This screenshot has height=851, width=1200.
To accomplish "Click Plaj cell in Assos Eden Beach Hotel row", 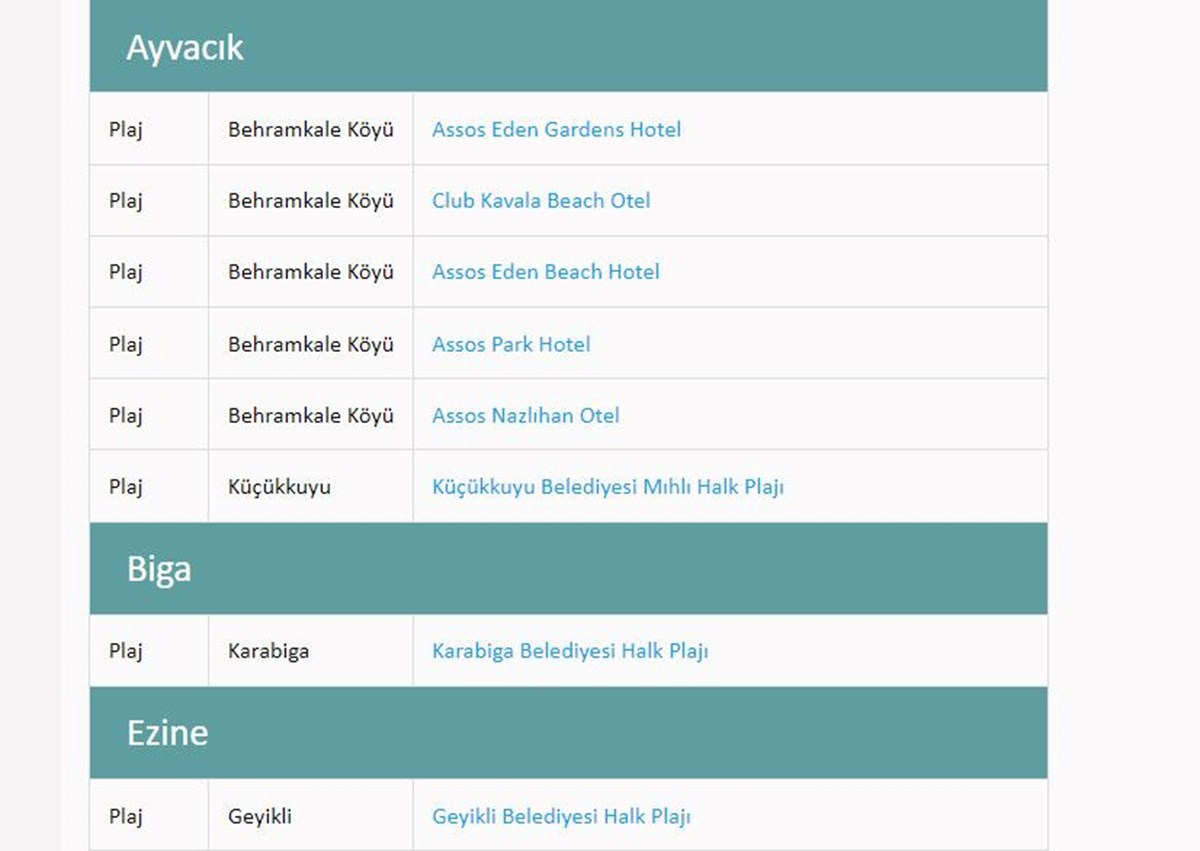I will tap(149, 272).
